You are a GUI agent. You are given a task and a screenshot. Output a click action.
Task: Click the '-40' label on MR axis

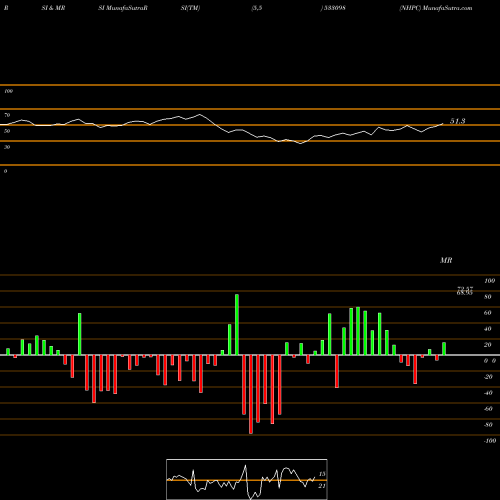point(488,393)
